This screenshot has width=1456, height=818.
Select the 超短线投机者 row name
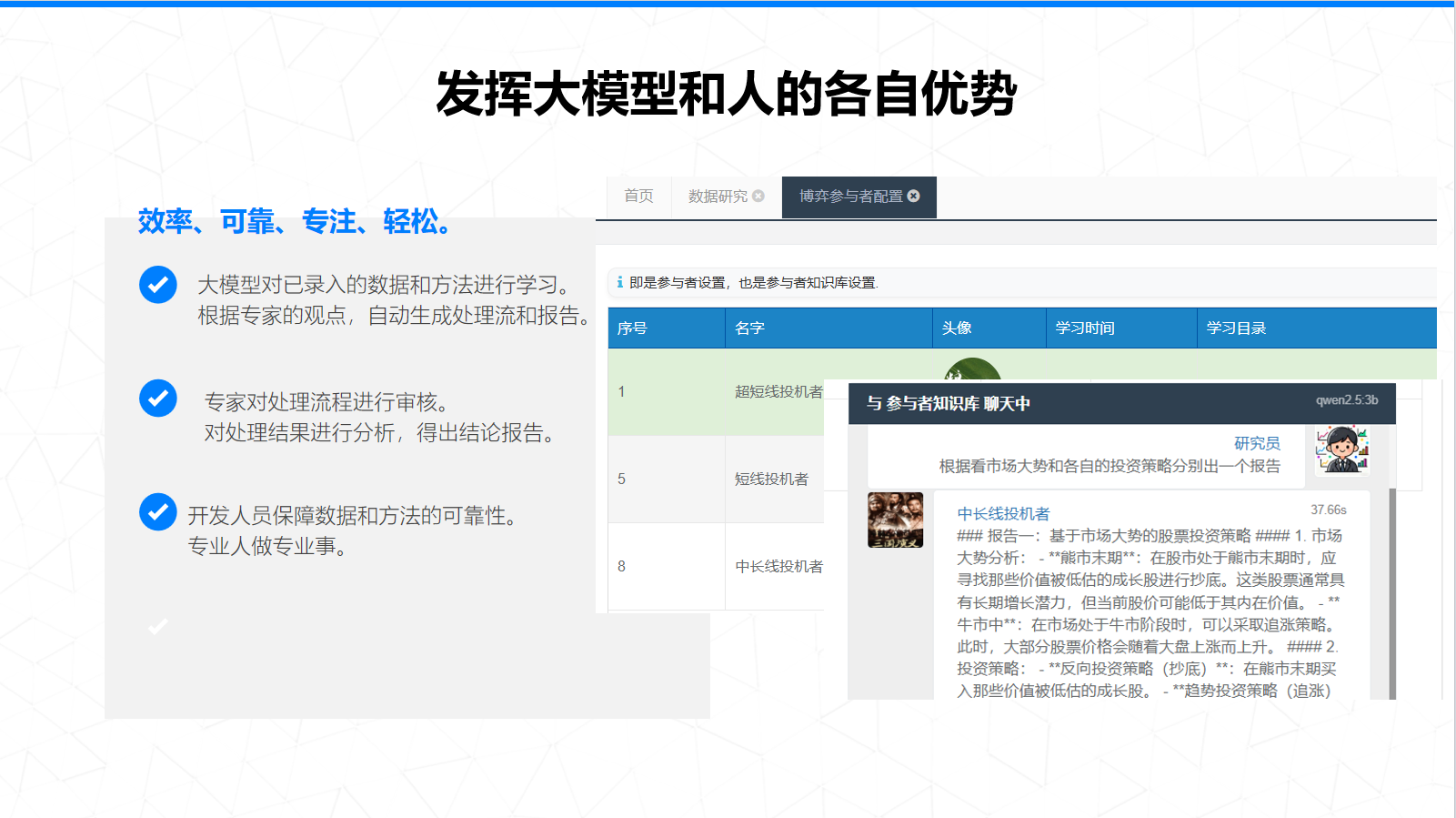coord(778,391)
